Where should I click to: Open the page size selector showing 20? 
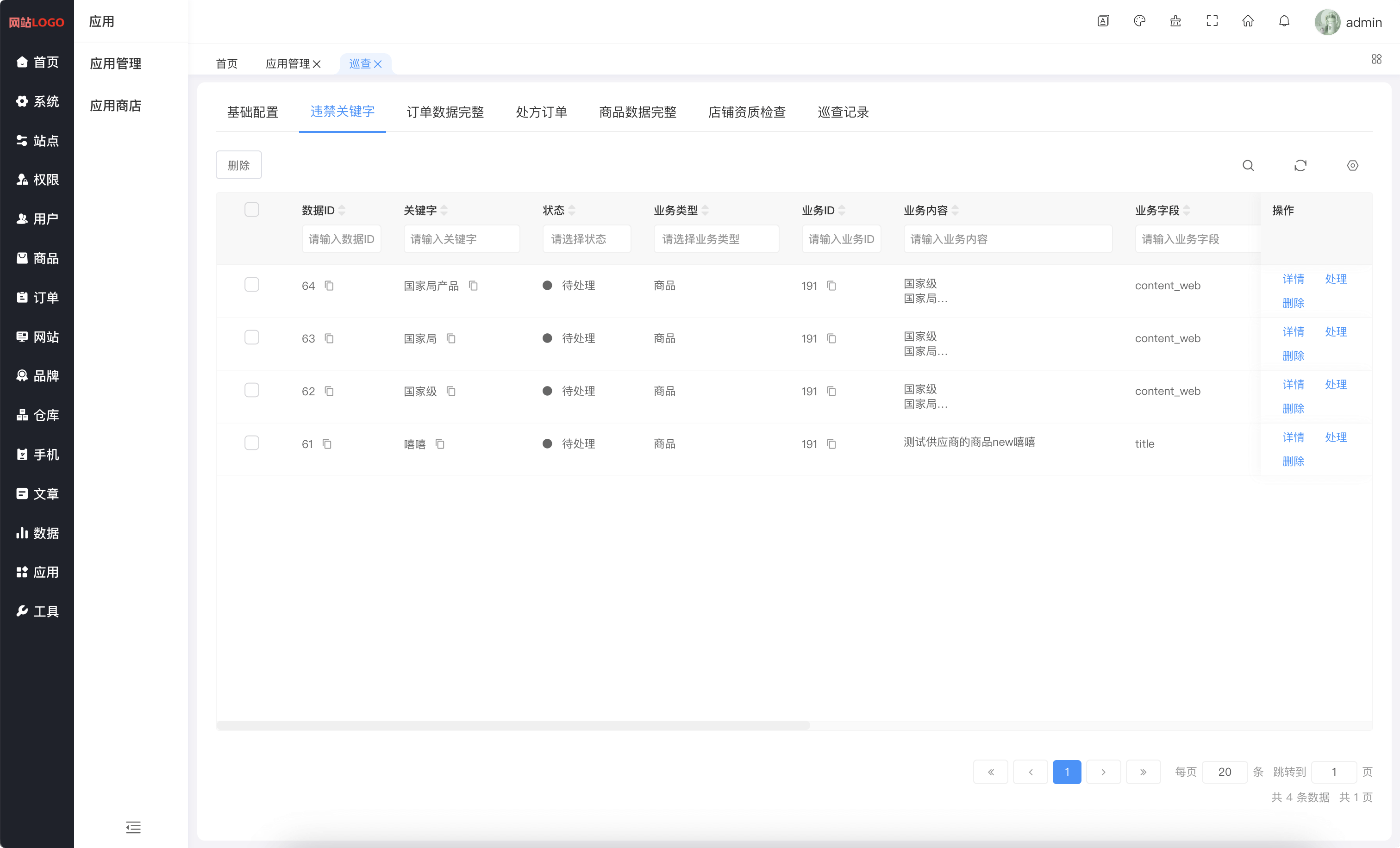click(x=1225, y=772)
